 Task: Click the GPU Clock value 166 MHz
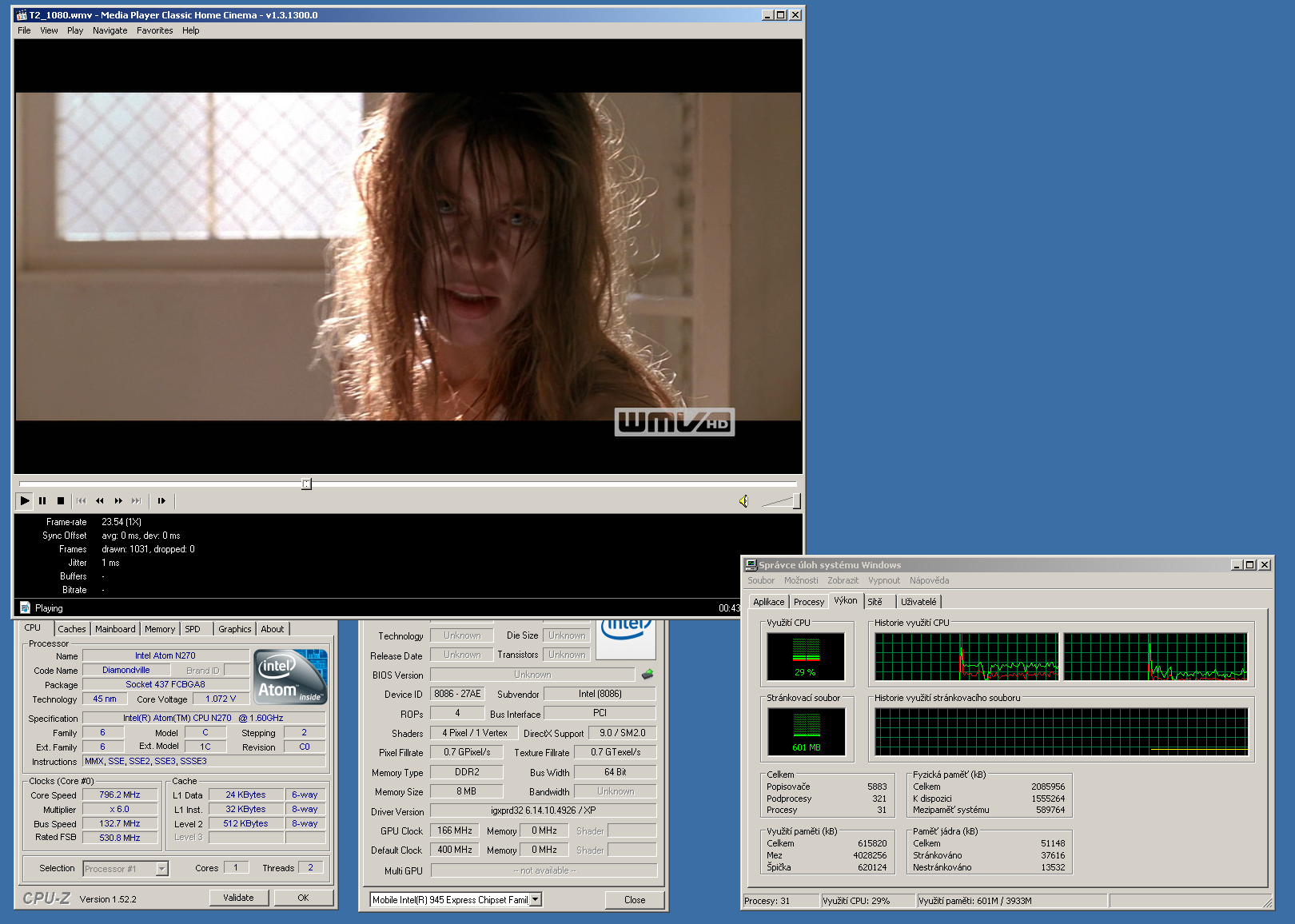(455, 830)
